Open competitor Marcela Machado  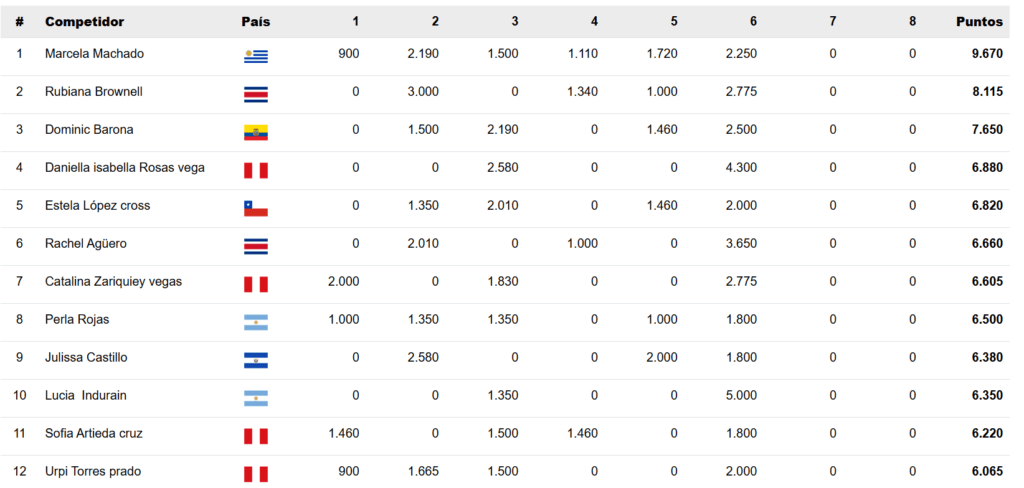[94, 54]
